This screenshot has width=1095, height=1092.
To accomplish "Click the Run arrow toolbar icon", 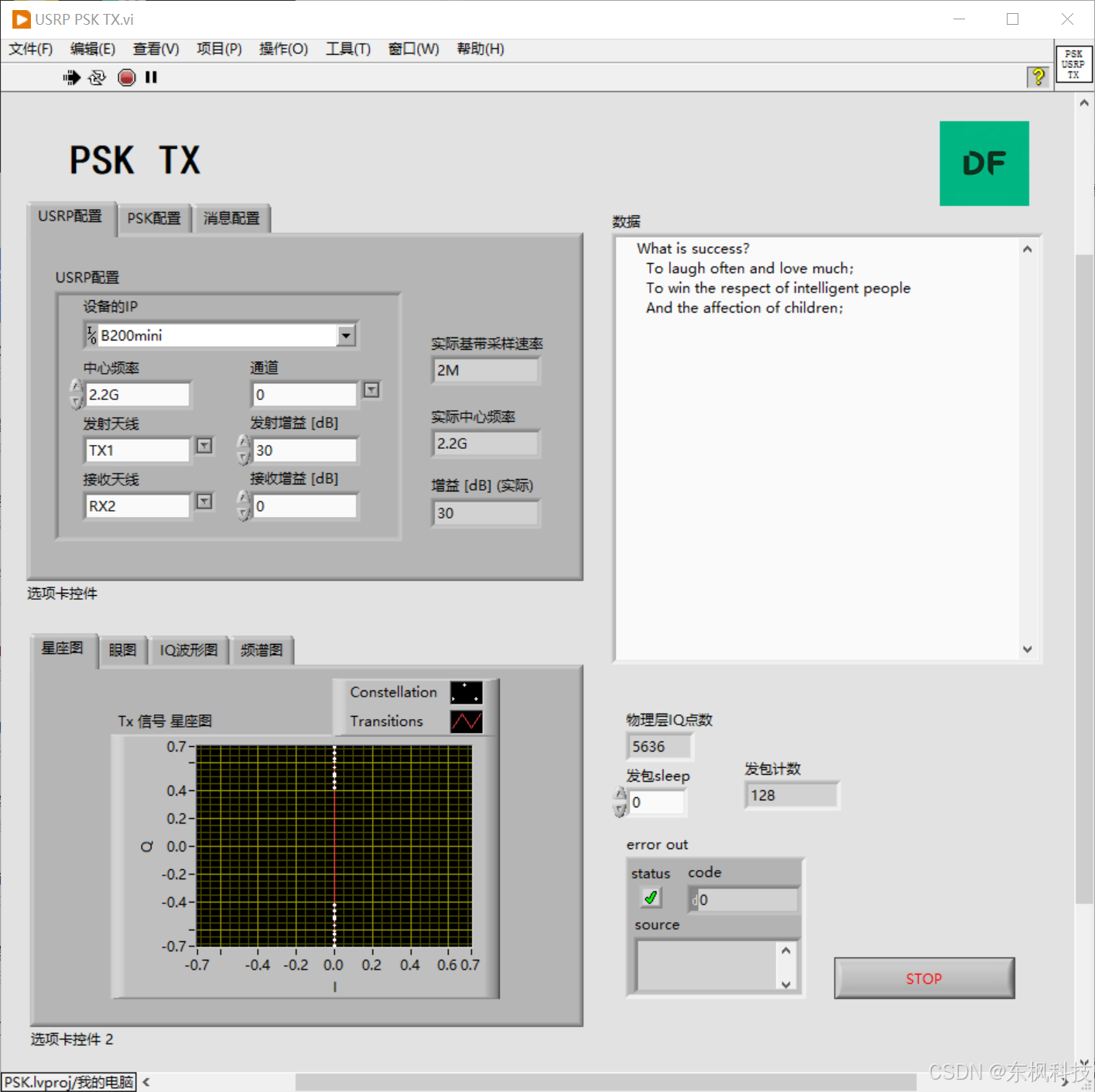I will tap(71, 77).
